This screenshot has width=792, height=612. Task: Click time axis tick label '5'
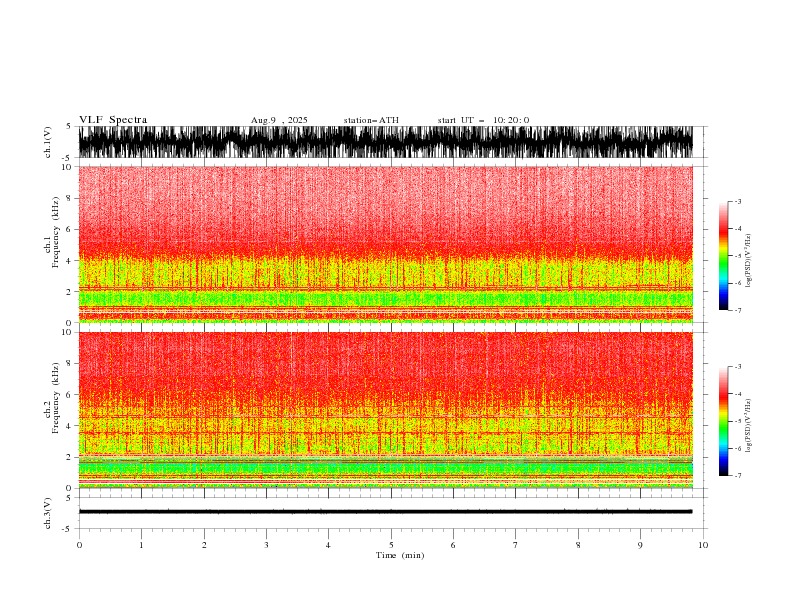point(391,545)
